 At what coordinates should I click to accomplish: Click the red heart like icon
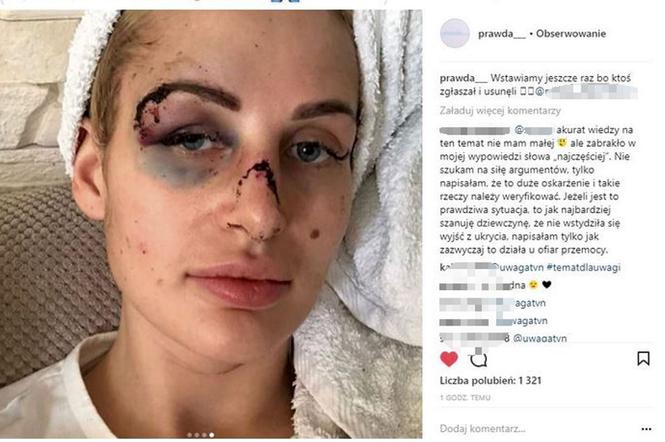449,359
